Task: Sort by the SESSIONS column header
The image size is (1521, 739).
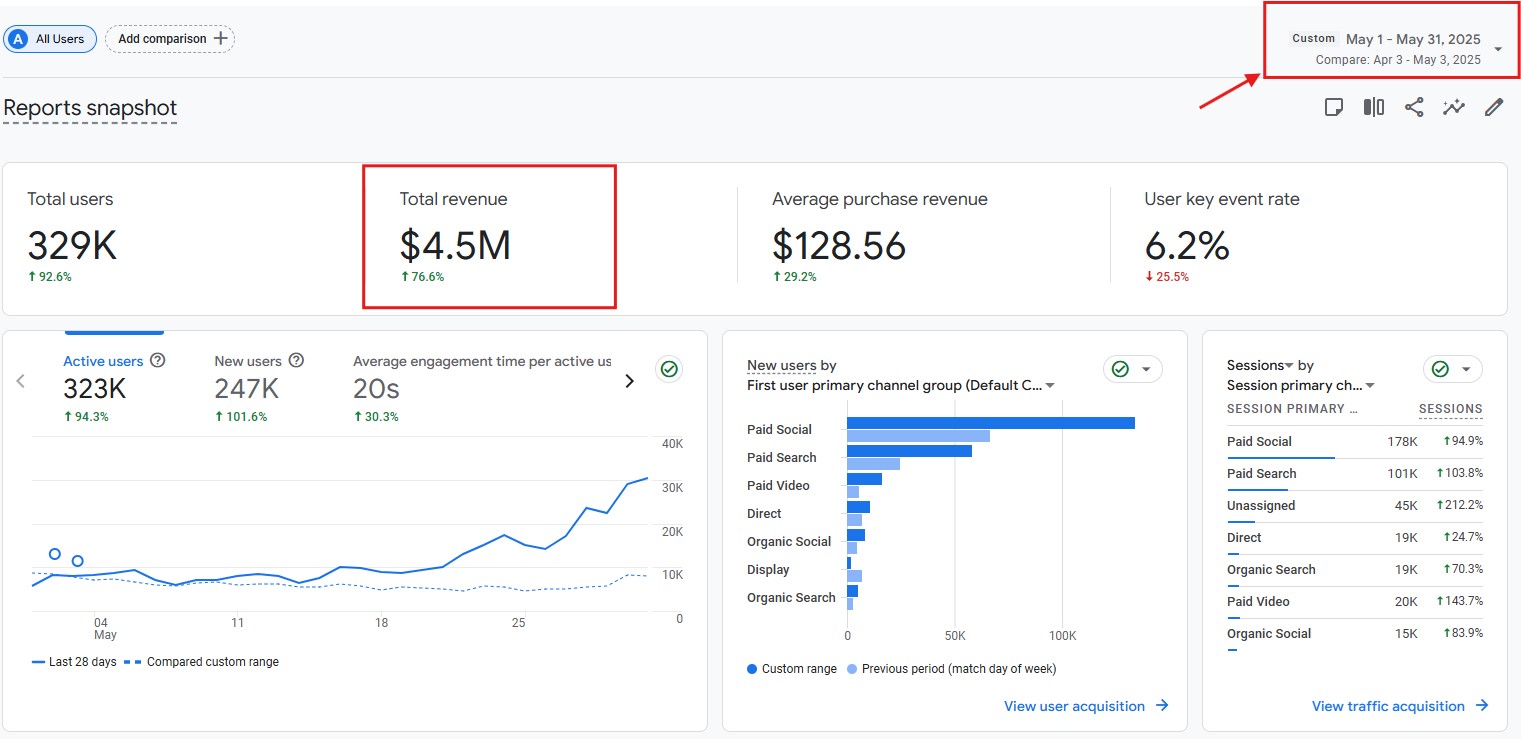Action: (x=1450, y=409)
